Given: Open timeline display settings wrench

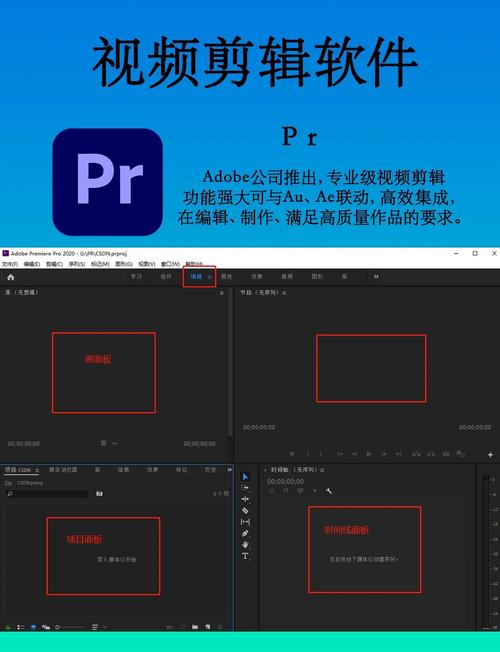Looking at the screenshot, I should 329,491.
